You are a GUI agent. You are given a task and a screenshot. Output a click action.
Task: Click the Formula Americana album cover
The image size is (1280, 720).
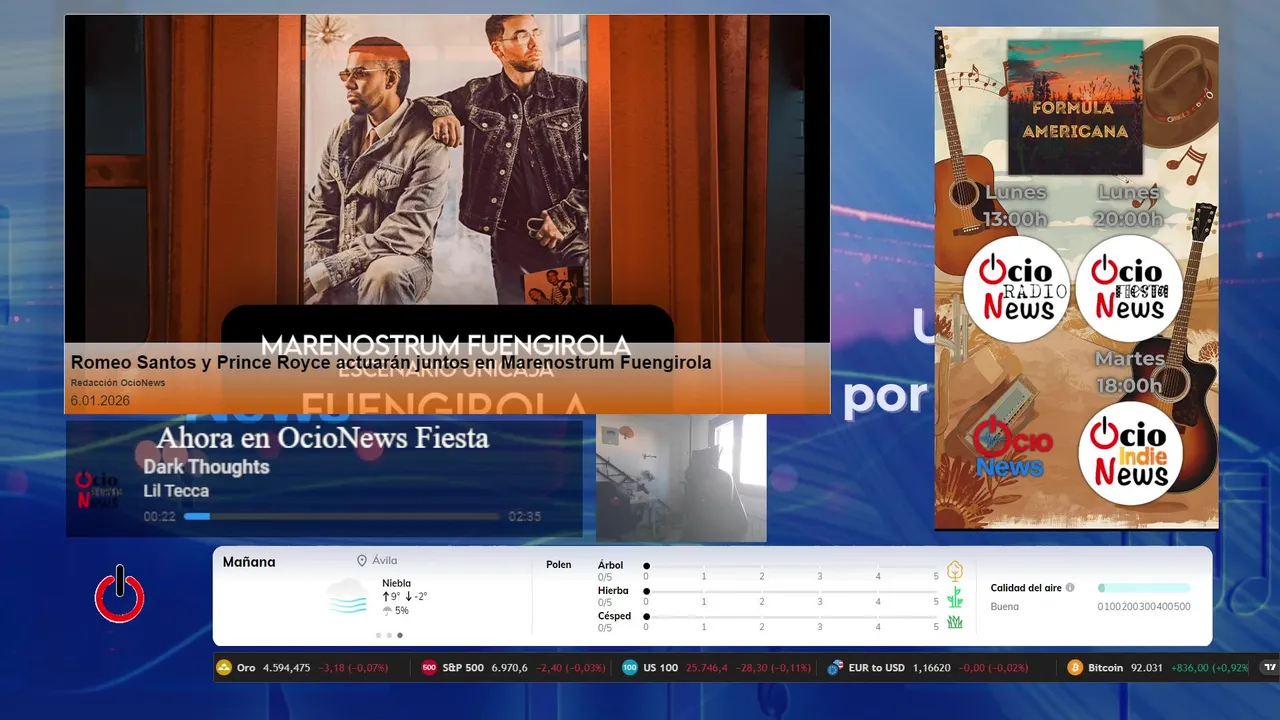pos(1075,107)
